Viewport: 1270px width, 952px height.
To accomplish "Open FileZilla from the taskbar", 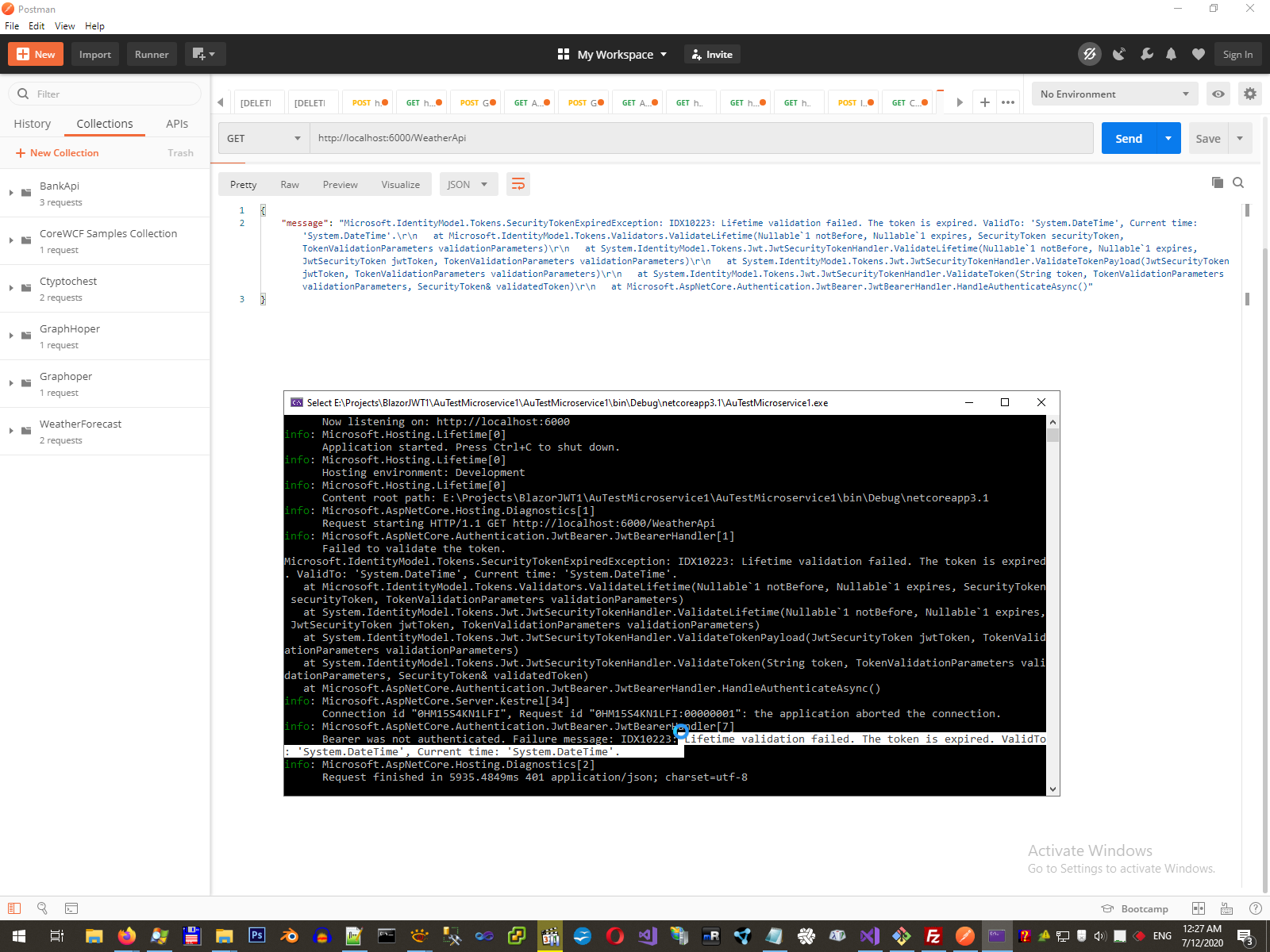I will [x=933, y=936].
